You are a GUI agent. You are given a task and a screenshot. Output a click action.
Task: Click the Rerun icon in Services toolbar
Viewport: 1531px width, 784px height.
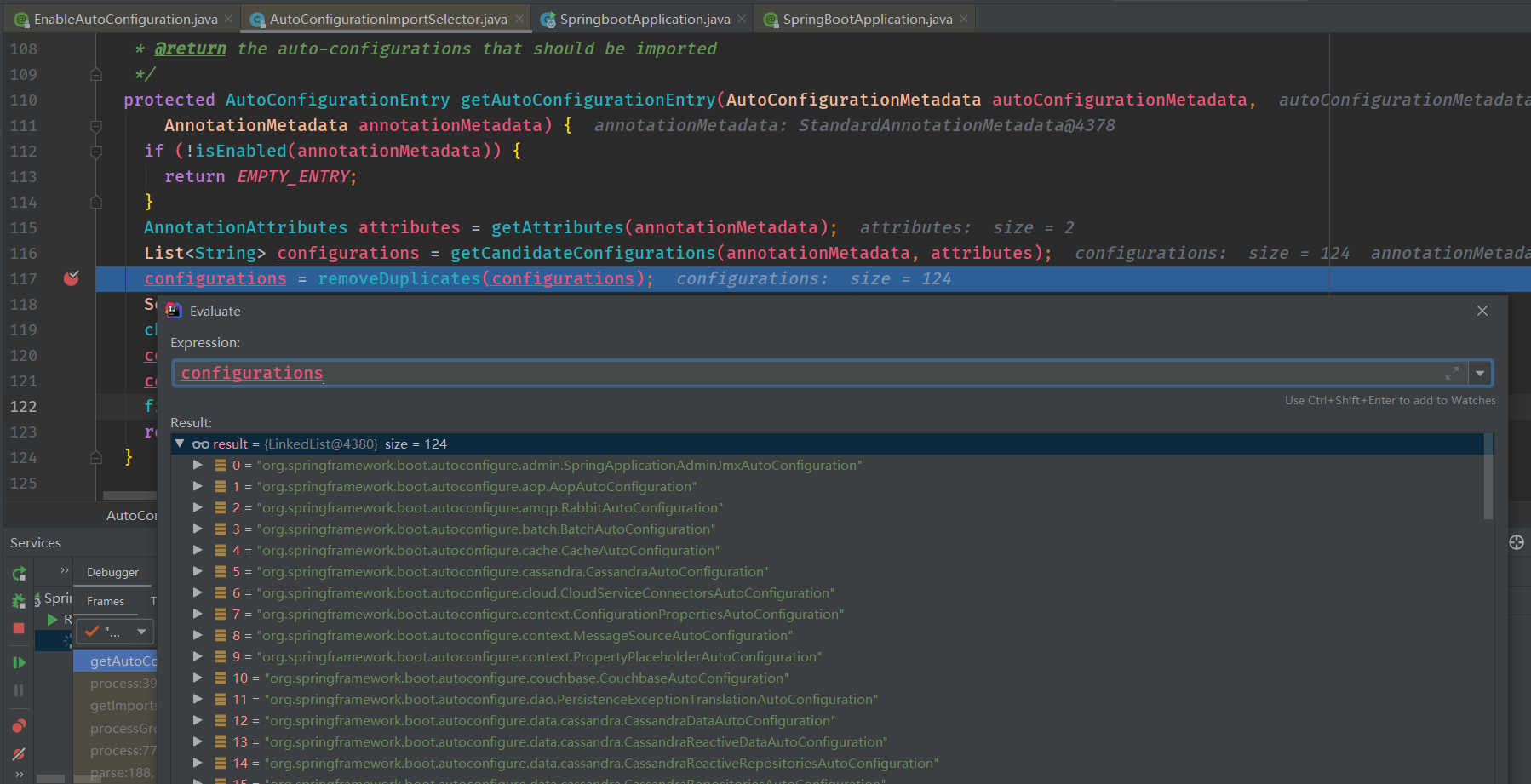(19, 574)
